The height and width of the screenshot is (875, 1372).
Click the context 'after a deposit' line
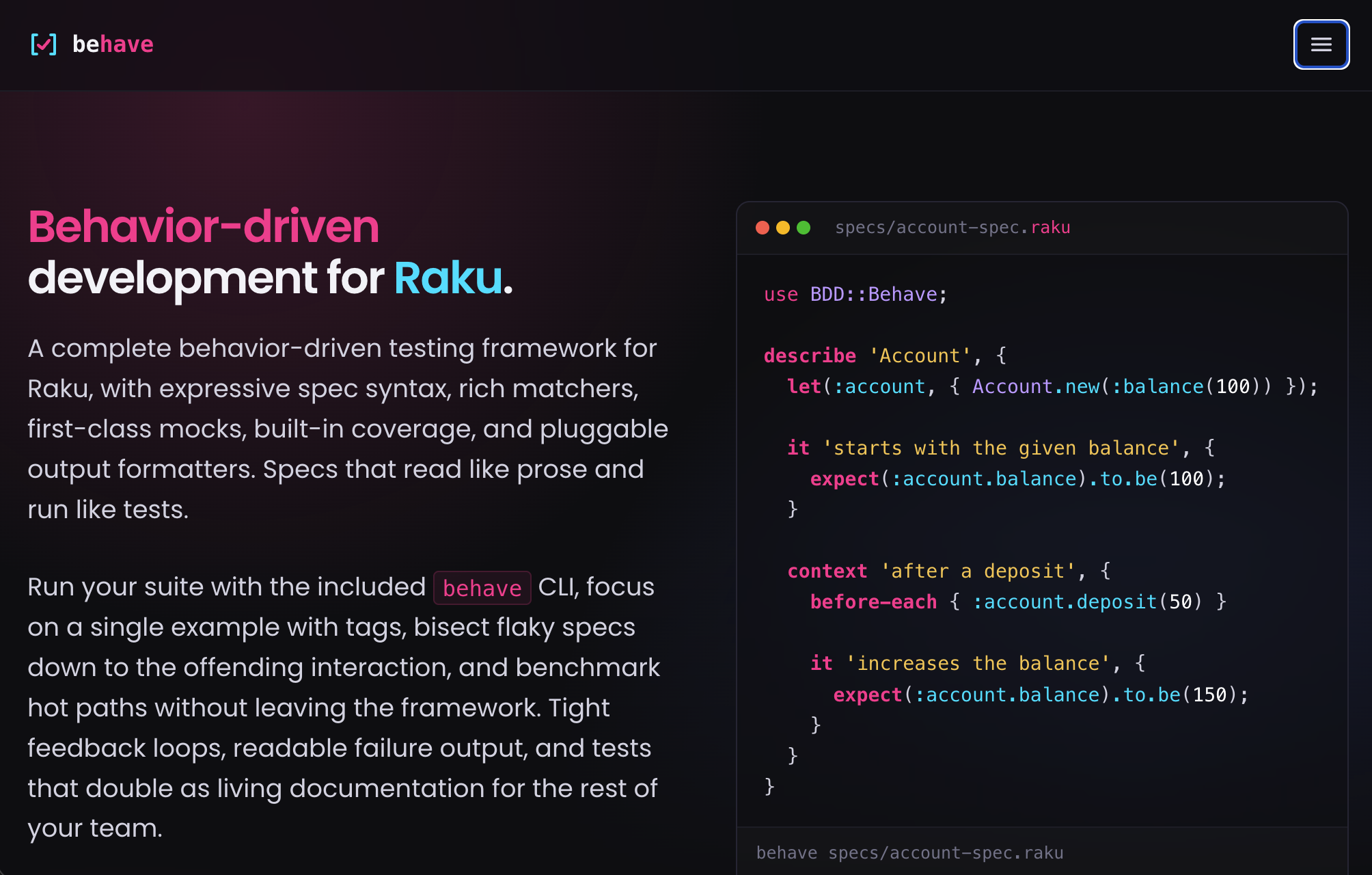949,571
